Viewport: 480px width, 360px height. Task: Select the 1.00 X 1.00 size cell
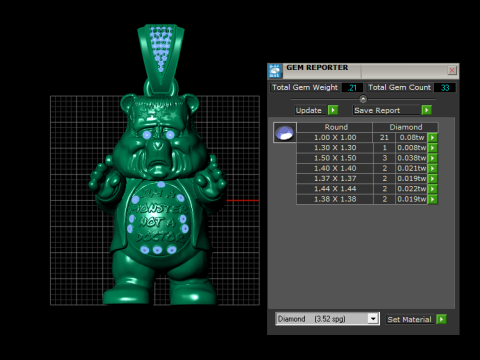pyautogui.click(x=335, y=138)
